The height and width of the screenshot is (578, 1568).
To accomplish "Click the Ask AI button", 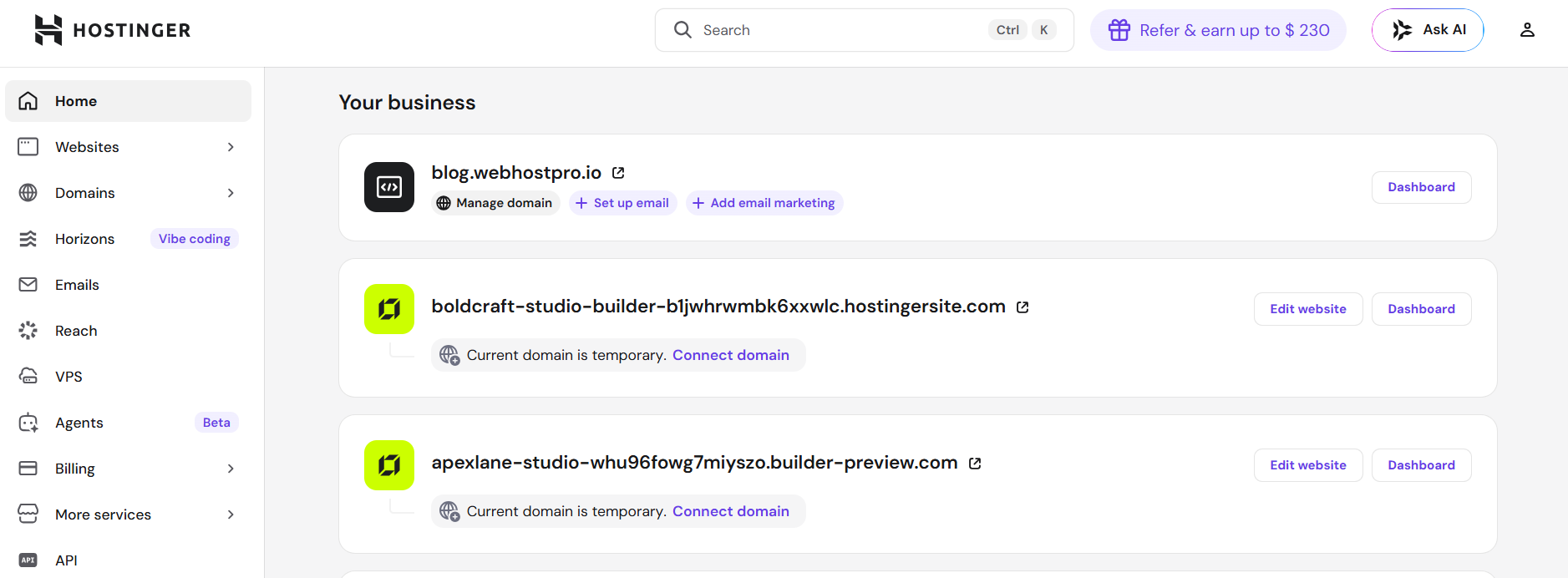I will [1428, 30].
